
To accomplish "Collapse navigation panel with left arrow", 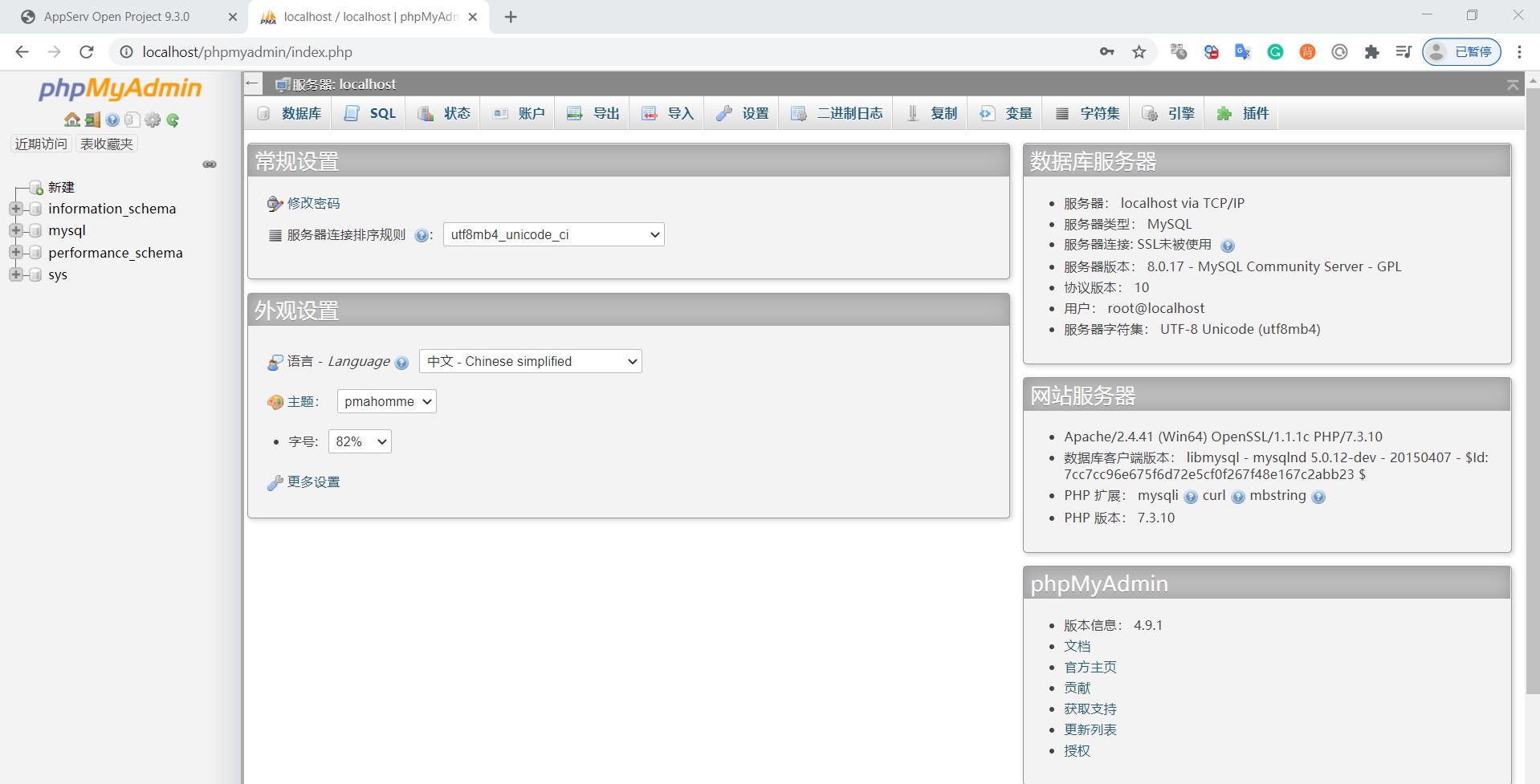I will 252,83.
